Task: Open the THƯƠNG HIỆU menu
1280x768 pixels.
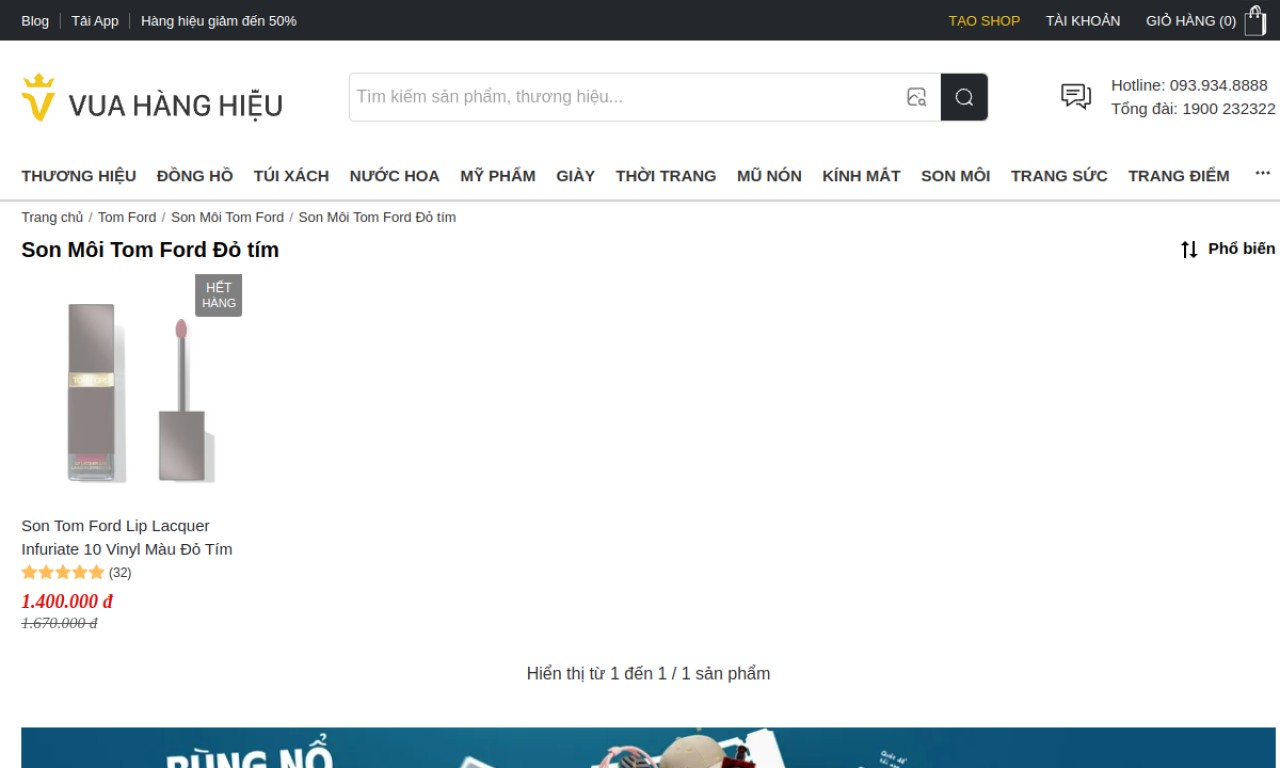Action: click(x=79, y=176)
